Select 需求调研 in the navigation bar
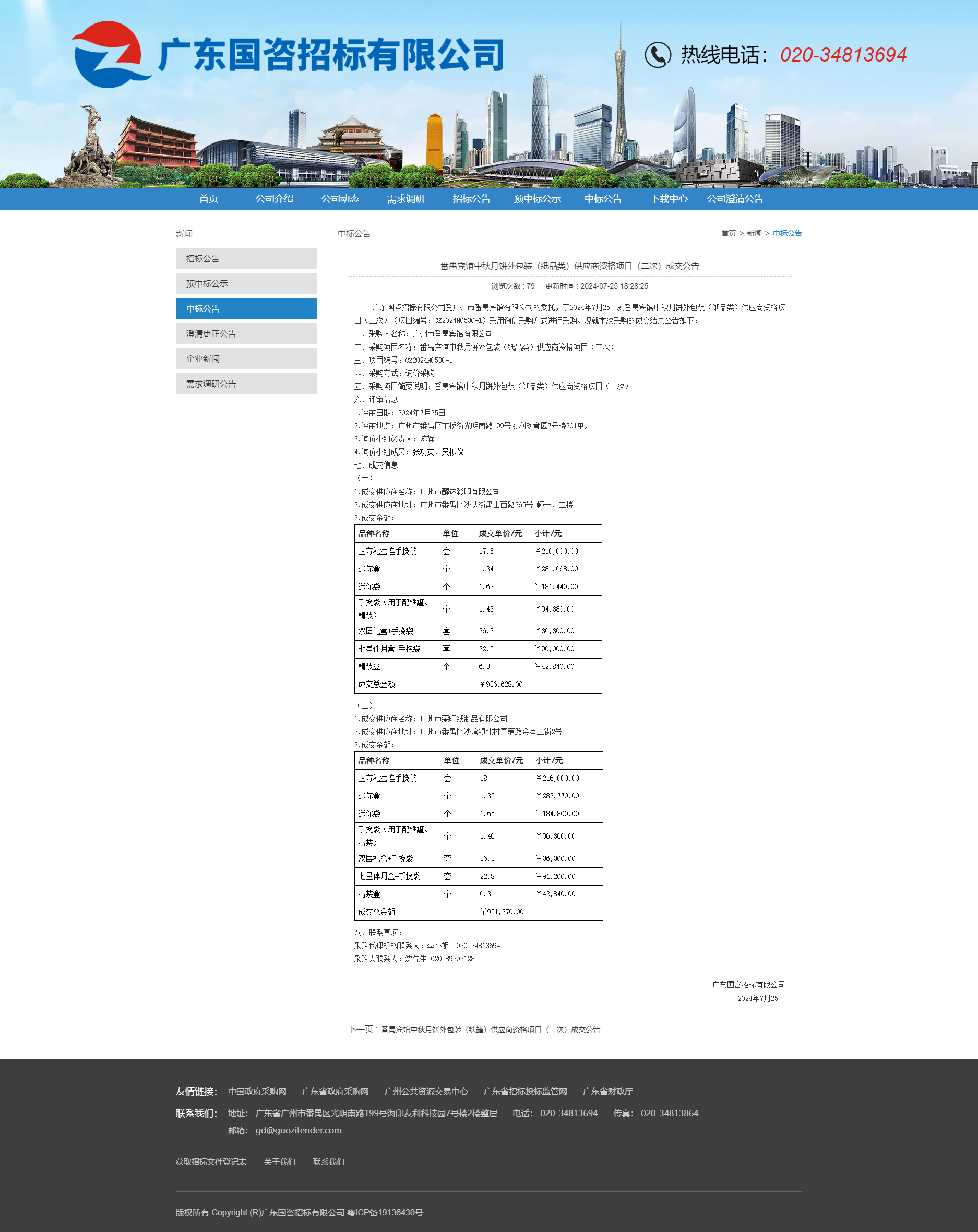This screenshot has height=1232, width=978. pos(406,199)
